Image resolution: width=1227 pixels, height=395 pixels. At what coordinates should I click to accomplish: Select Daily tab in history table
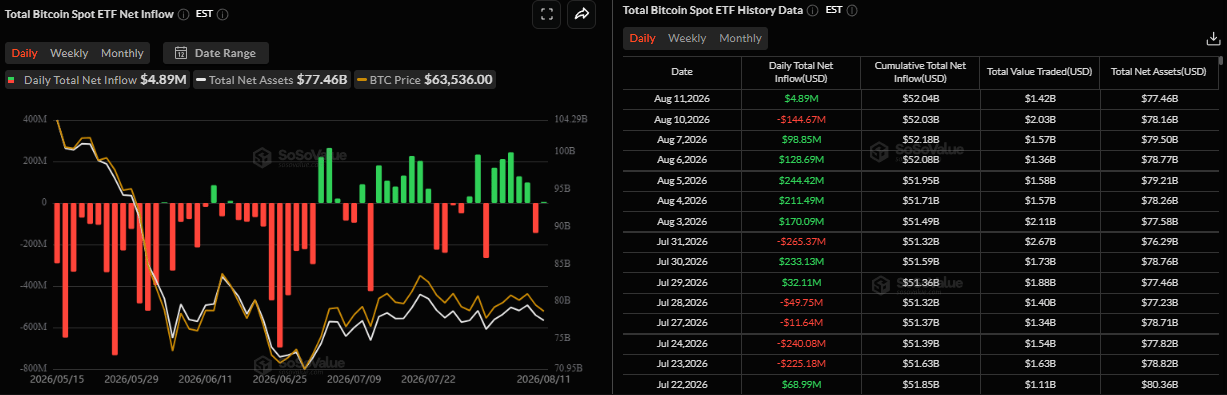pyautogui.click(x=642, y=38)
